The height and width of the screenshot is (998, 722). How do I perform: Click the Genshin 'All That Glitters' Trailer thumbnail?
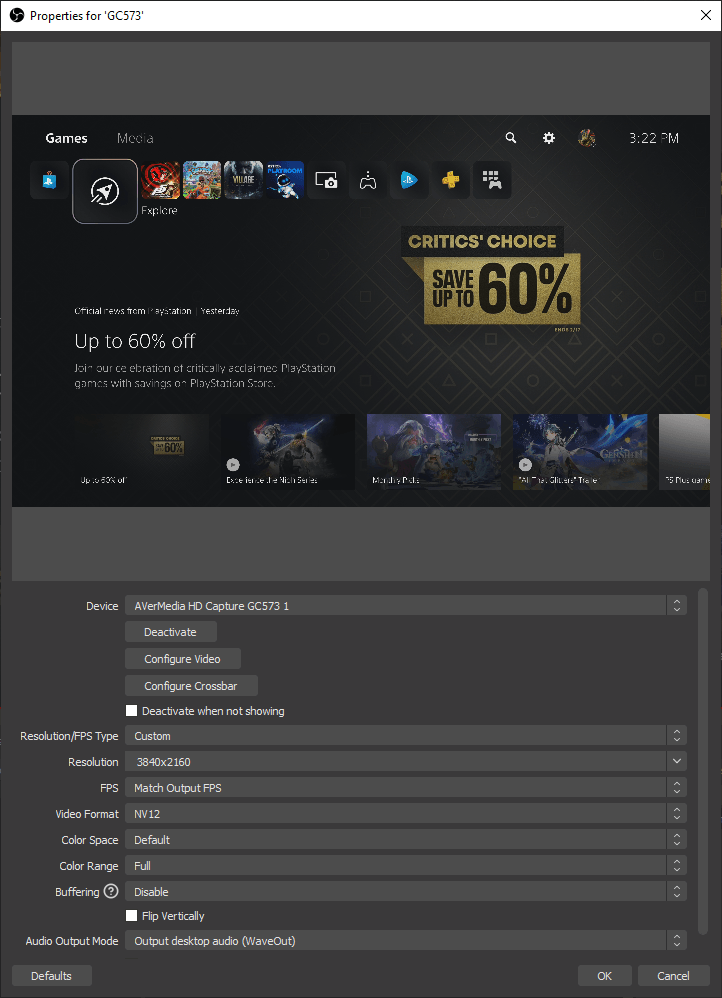coord(580,452)
